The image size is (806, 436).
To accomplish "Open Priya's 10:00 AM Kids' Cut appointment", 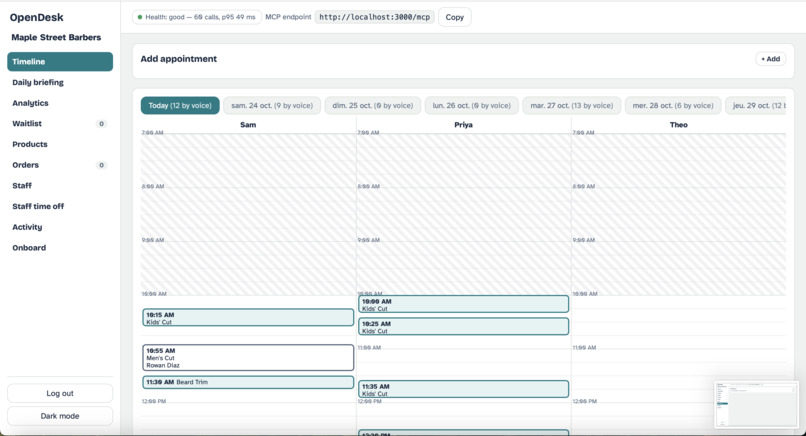I will point(463,304).
